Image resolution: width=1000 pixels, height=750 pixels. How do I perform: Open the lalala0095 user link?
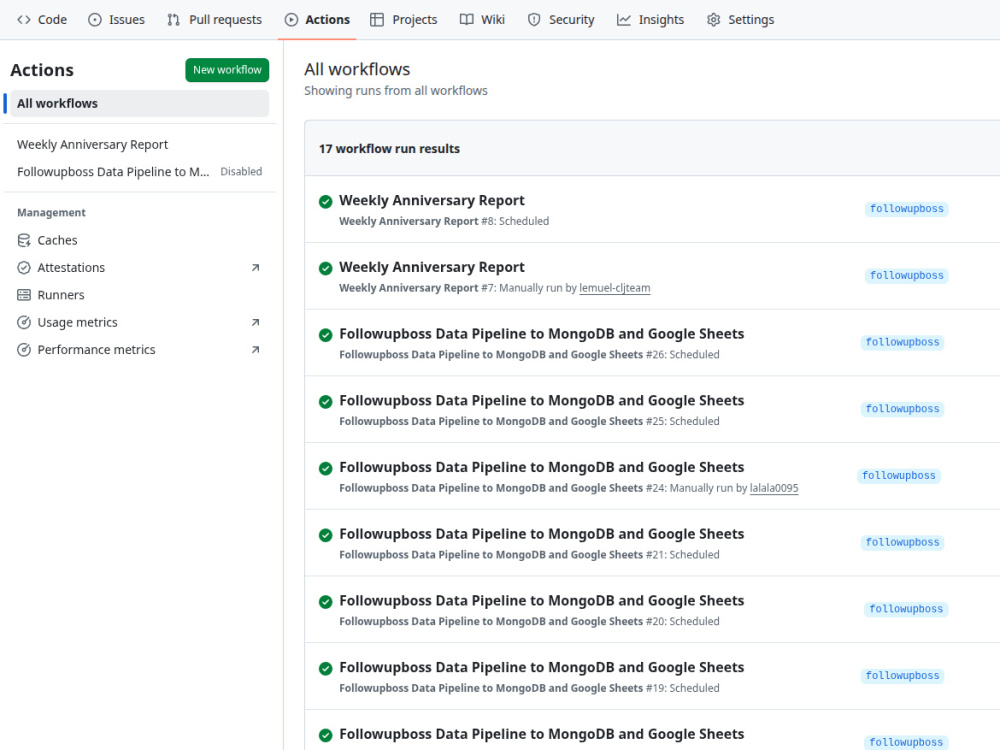774,489
